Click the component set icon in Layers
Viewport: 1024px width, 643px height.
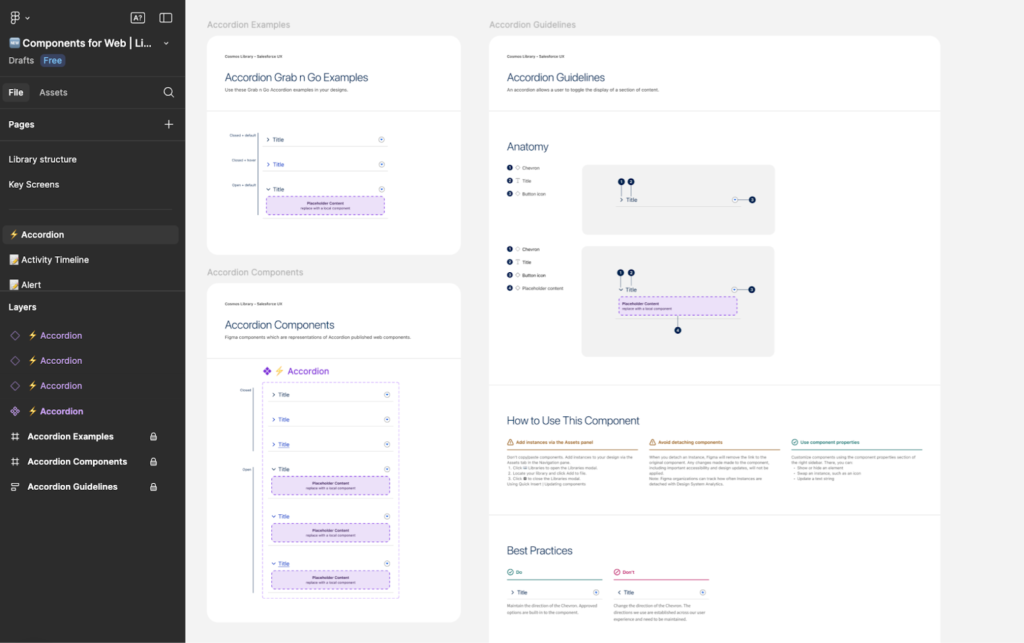tap(15, 411)
